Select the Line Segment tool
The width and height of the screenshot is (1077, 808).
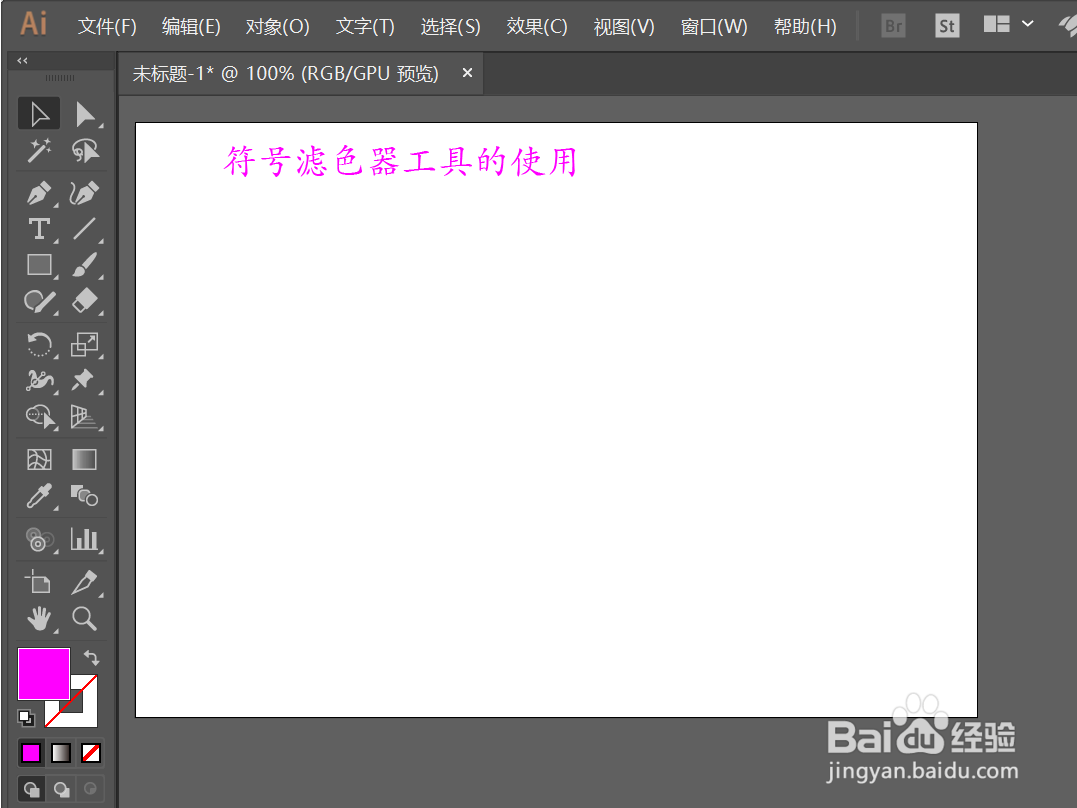85,229
